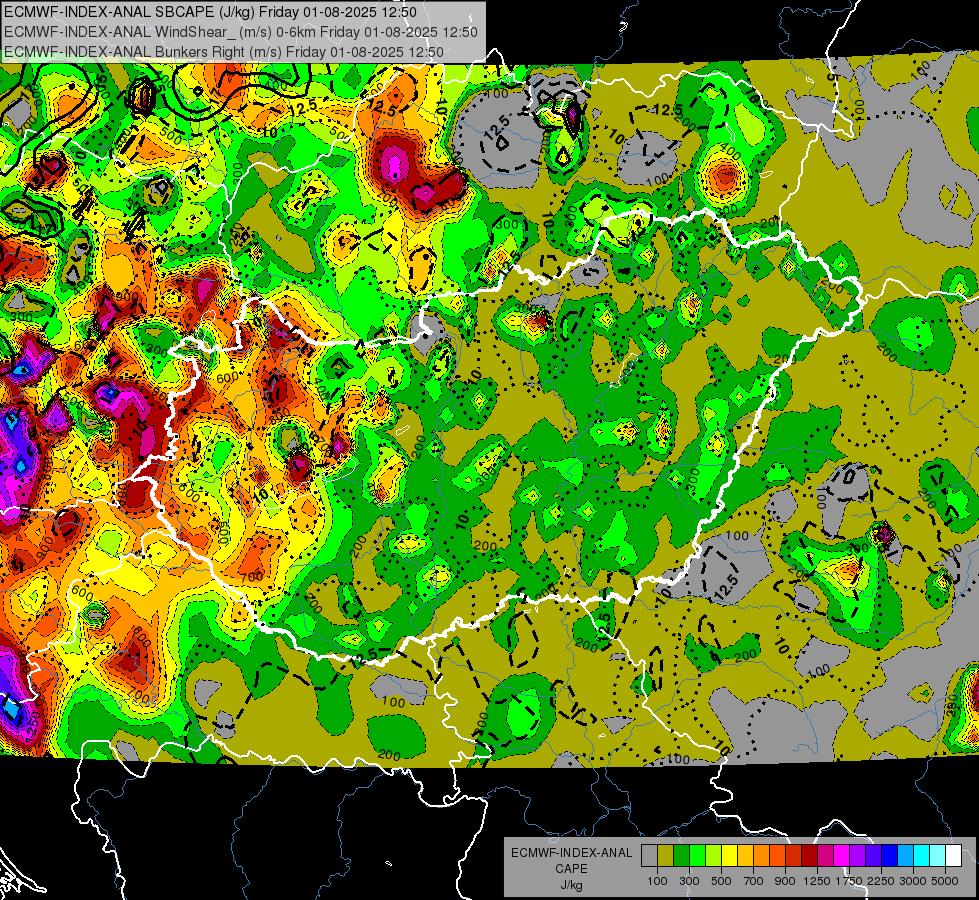979x900 pixels.
Task: Click the 1250 value on the legend scale
Action: 817,881
